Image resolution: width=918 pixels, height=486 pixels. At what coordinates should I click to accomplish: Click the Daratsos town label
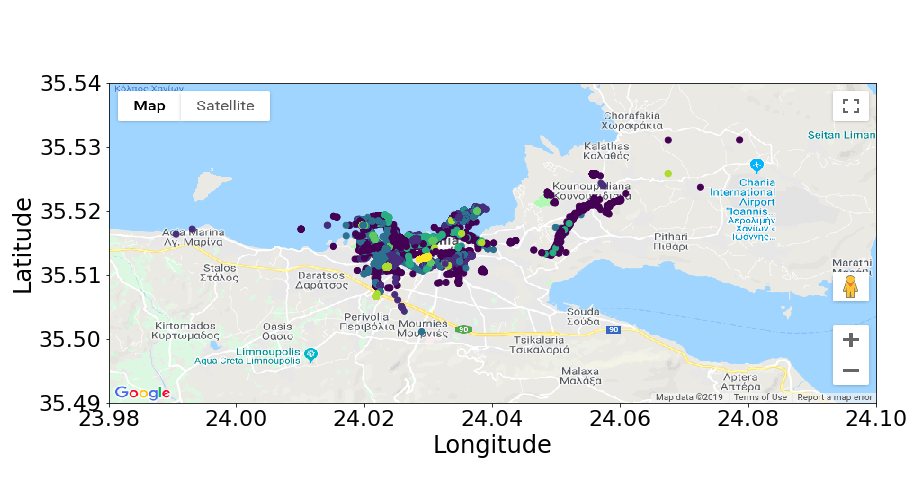pos(321,280)
